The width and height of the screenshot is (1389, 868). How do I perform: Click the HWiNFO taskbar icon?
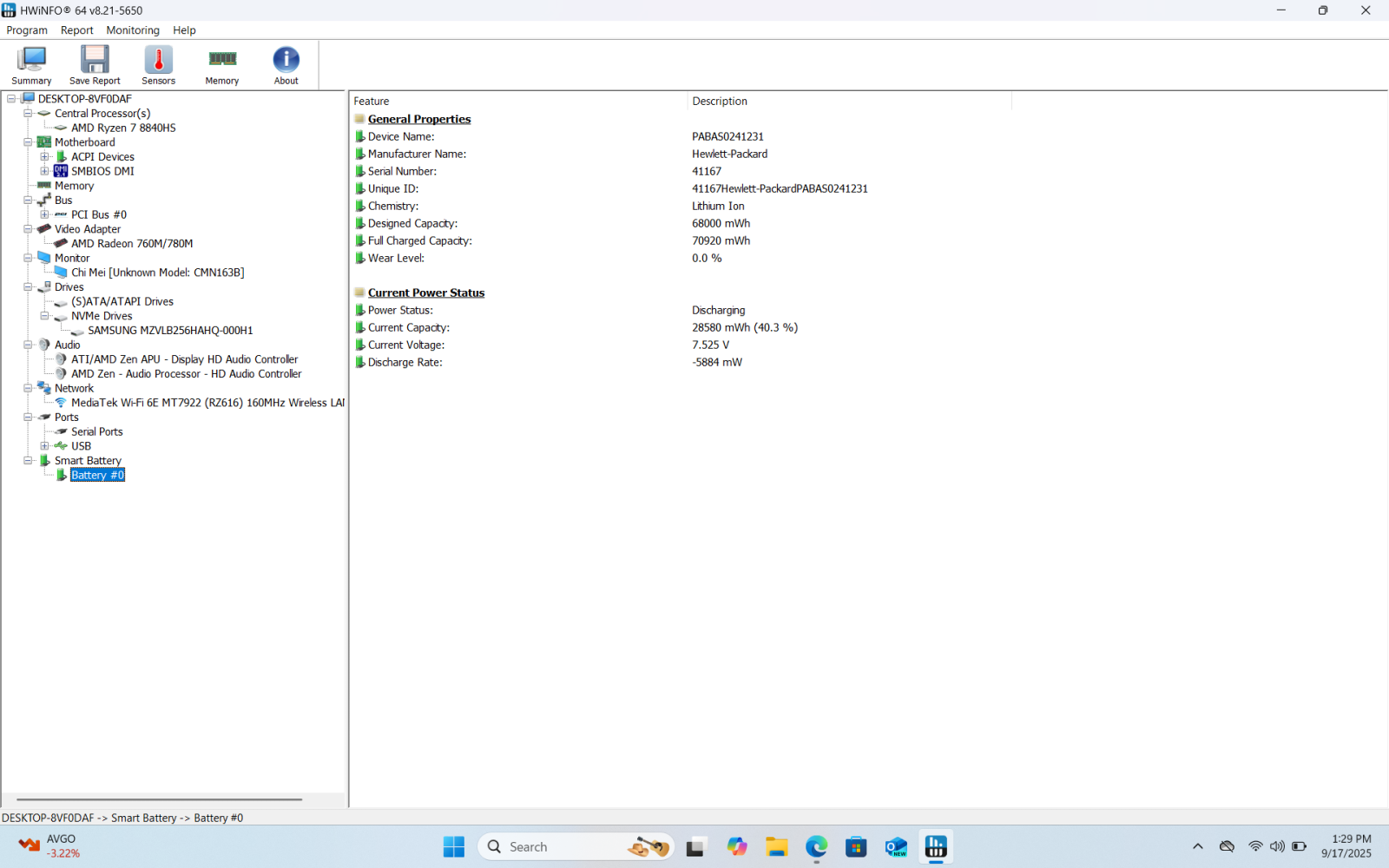[x=936, y=847]
